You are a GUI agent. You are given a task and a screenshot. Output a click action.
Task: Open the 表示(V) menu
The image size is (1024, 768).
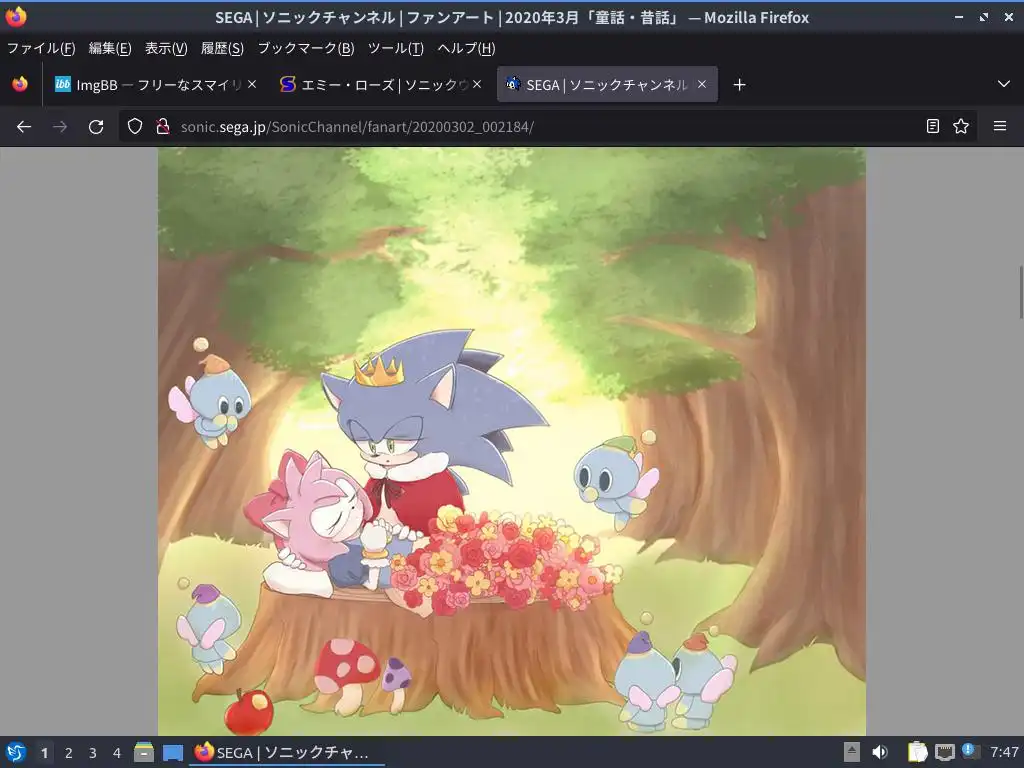166,48
